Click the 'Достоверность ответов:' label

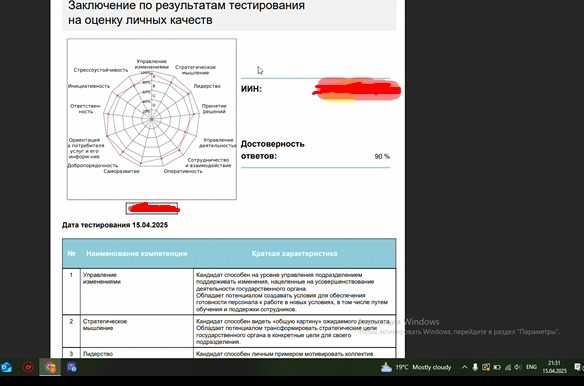(273, 150)
